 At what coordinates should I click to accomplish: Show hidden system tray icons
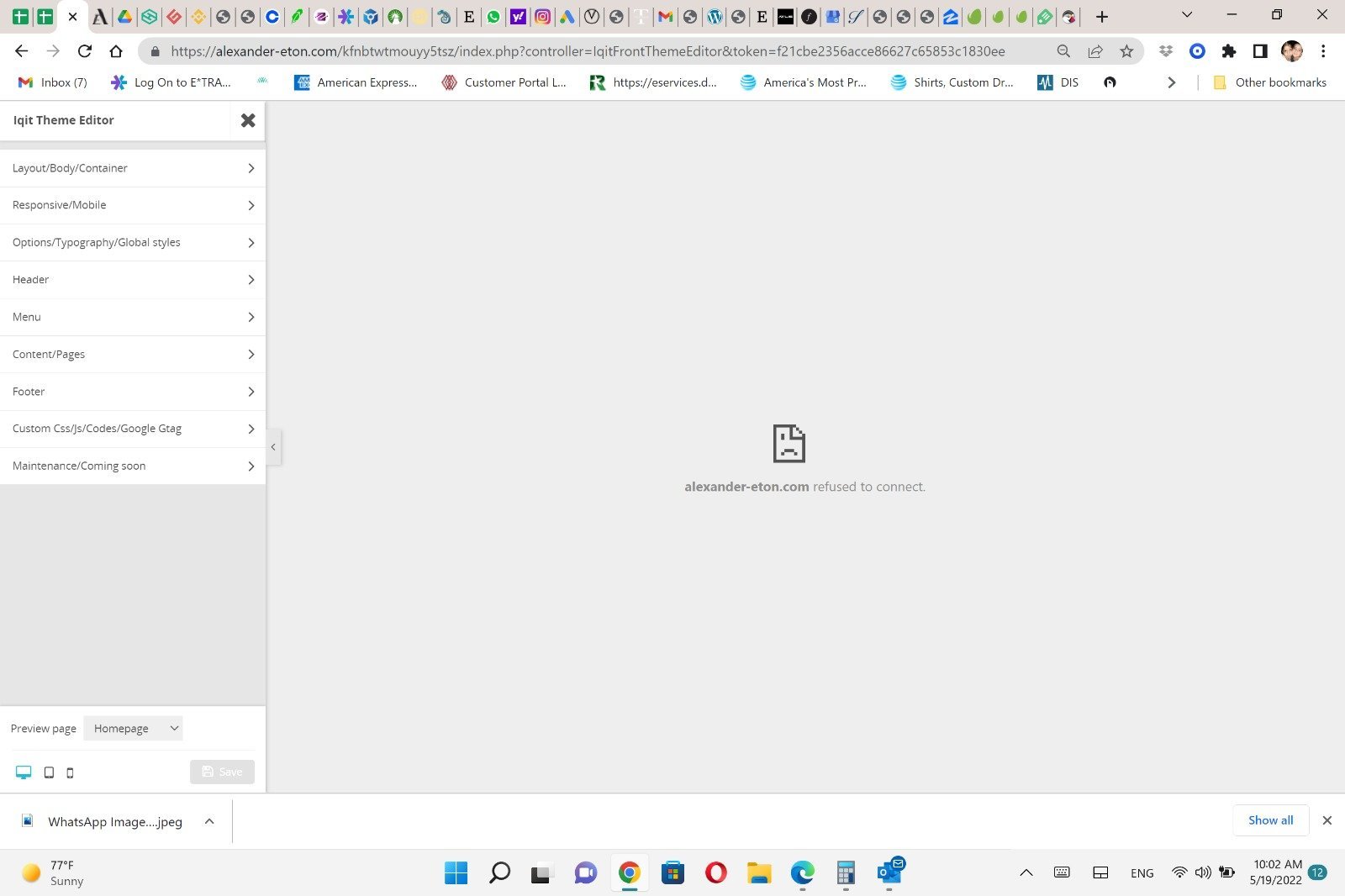point(1026,873)
